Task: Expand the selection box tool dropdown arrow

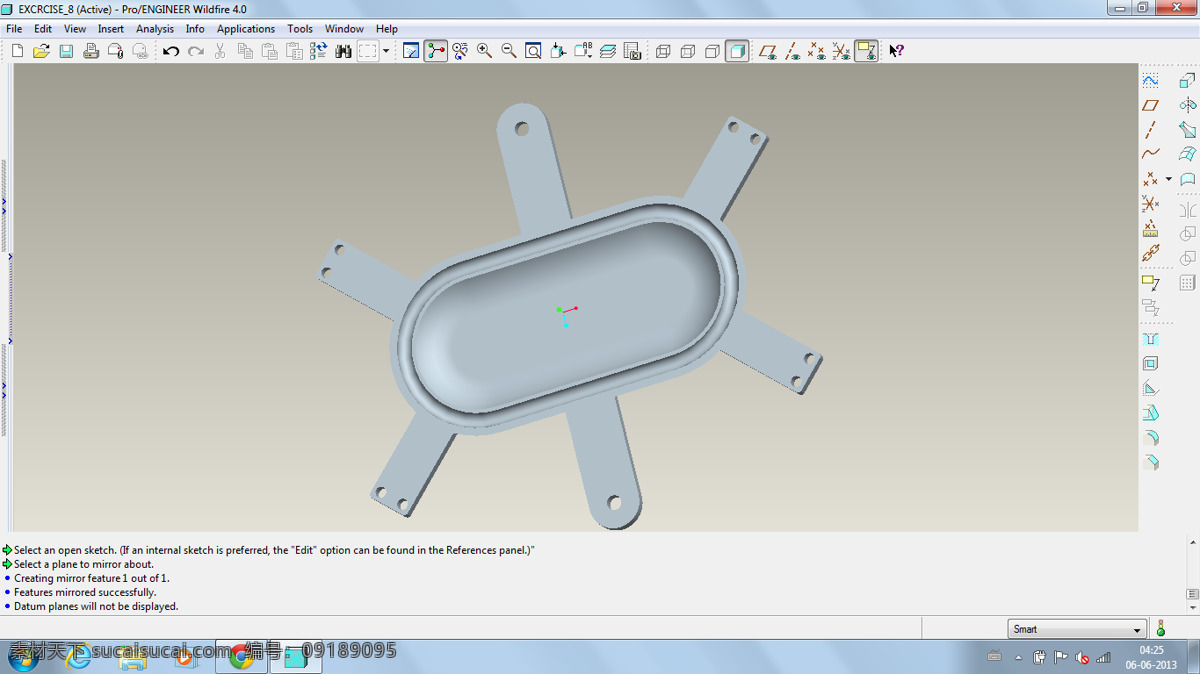Action: click(386, 51)
